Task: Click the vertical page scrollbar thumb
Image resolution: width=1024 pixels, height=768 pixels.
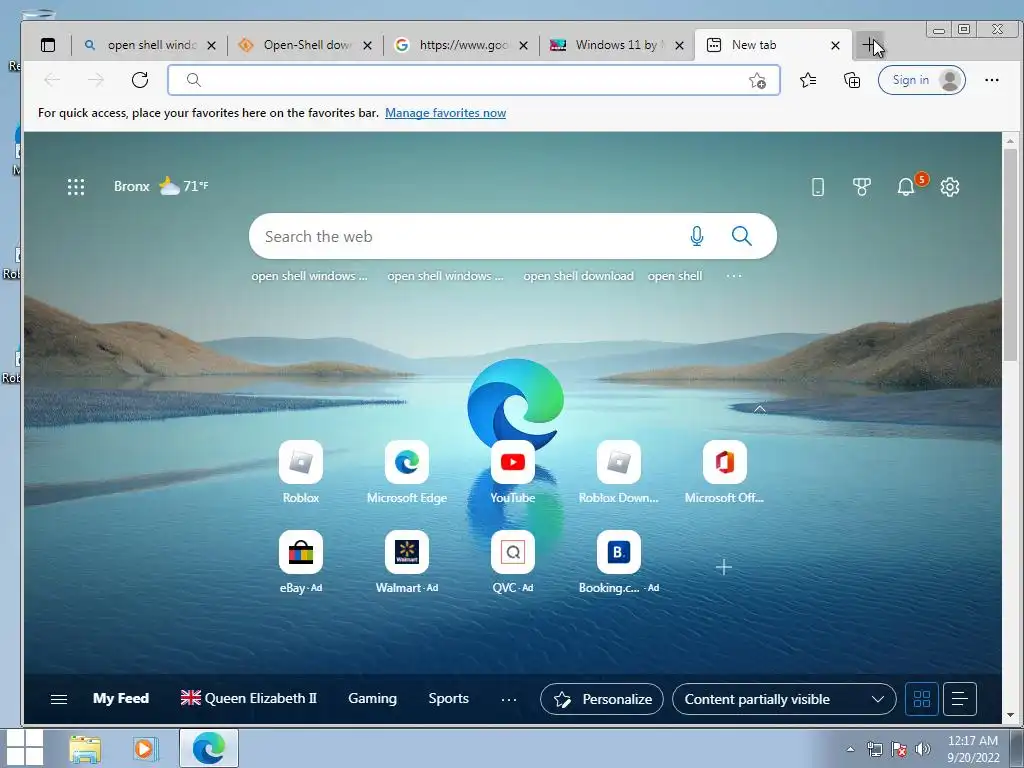Action: [1010, 255]
